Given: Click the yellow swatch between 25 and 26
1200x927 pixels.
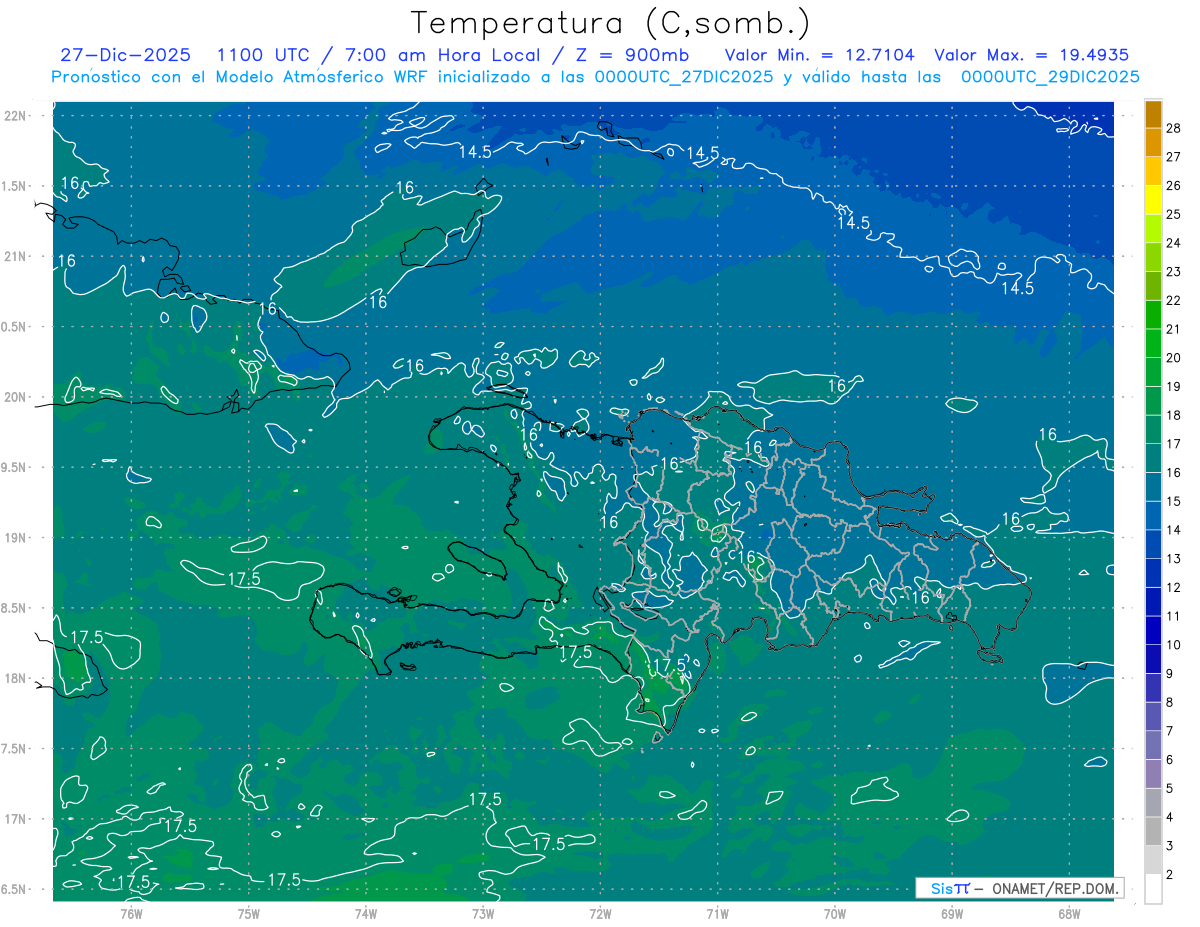Looking at the screenshot, I should [1153, 200].
